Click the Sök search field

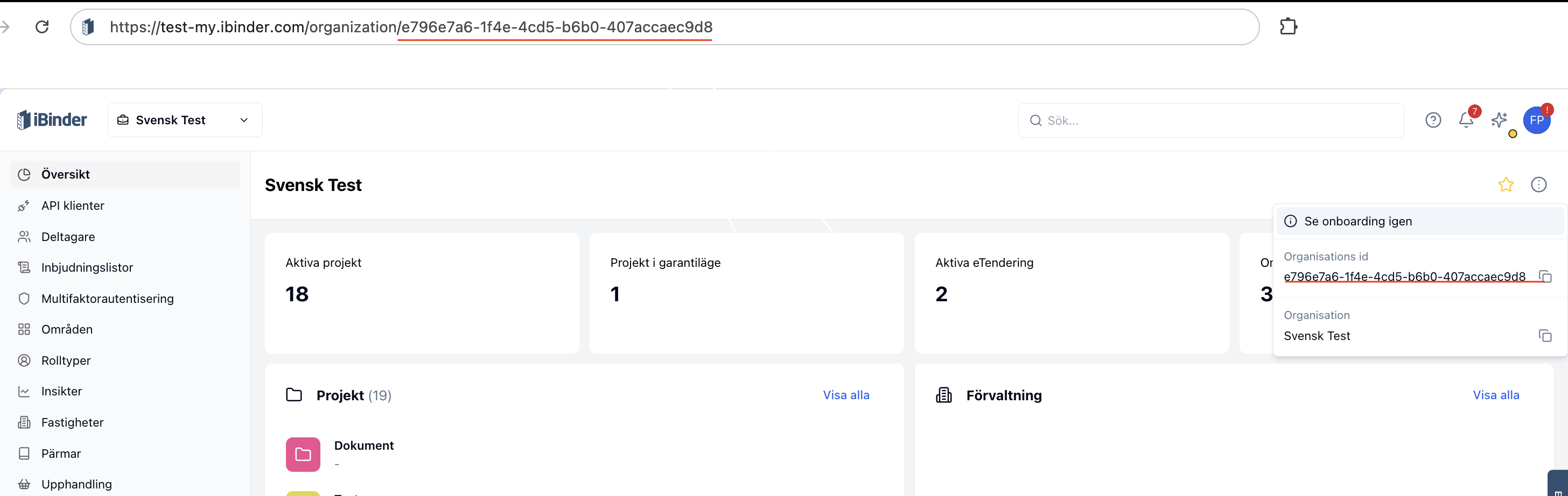pyautogui.click(x=1210, y=121)
